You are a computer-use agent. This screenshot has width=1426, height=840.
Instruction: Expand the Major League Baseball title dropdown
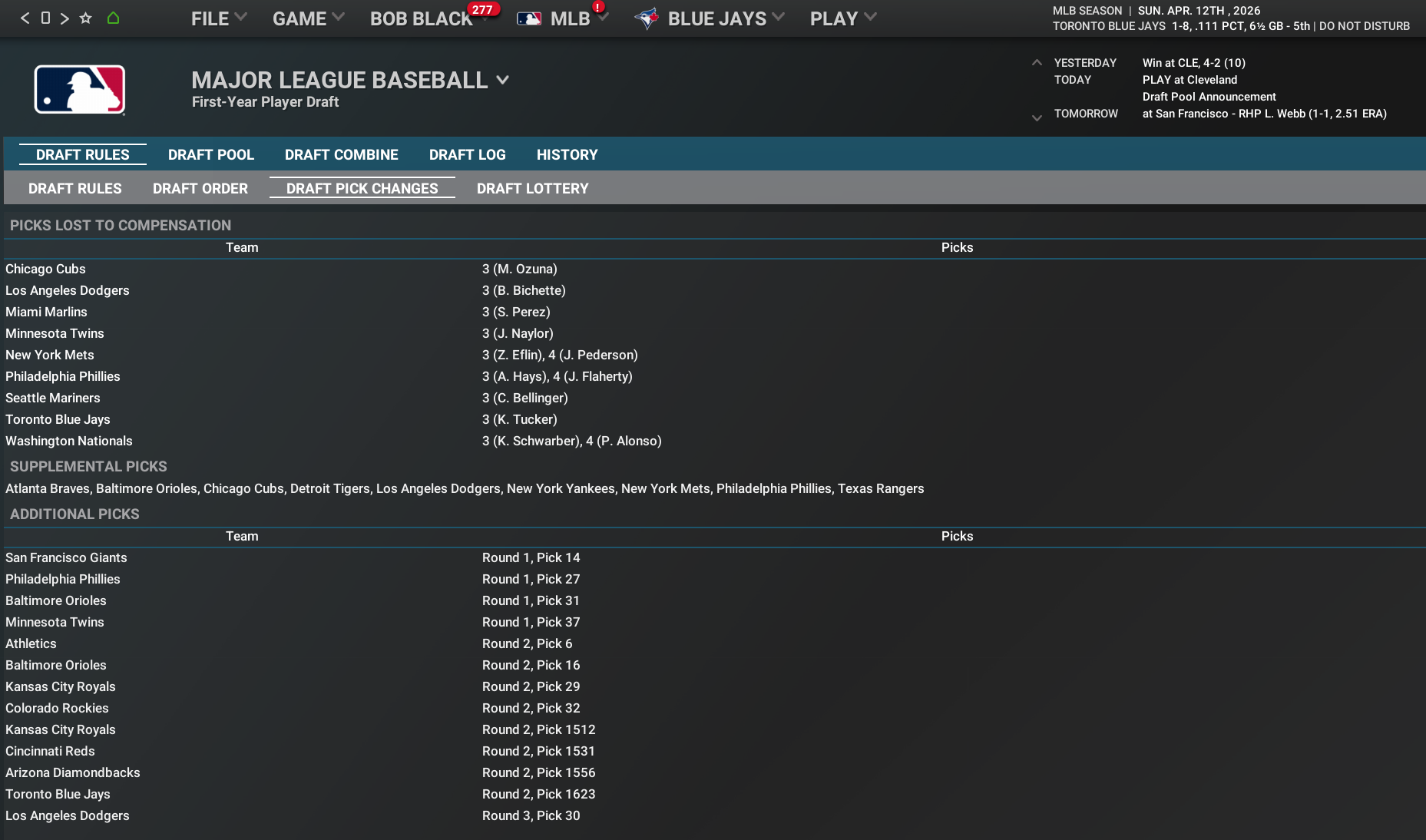[503, 80]
